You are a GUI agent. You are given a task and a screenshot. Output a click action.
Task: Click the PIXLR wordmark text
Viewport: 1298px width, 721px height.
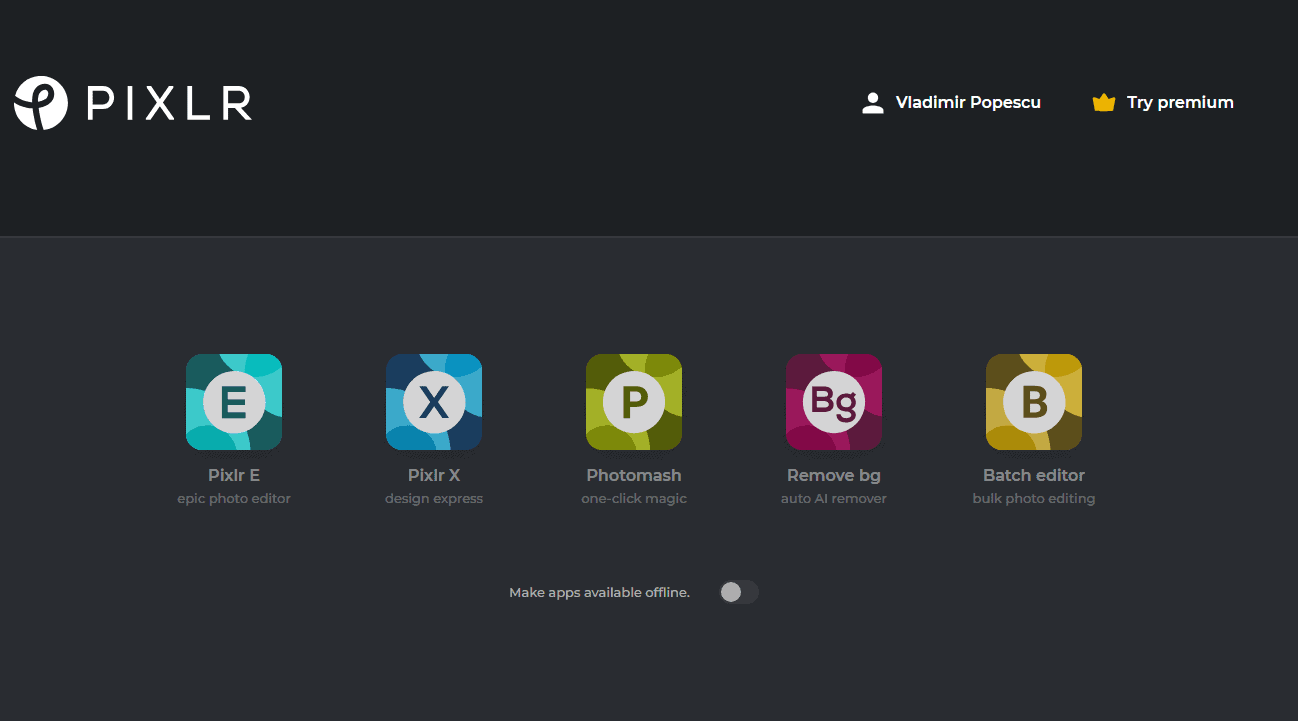point(169,103)
